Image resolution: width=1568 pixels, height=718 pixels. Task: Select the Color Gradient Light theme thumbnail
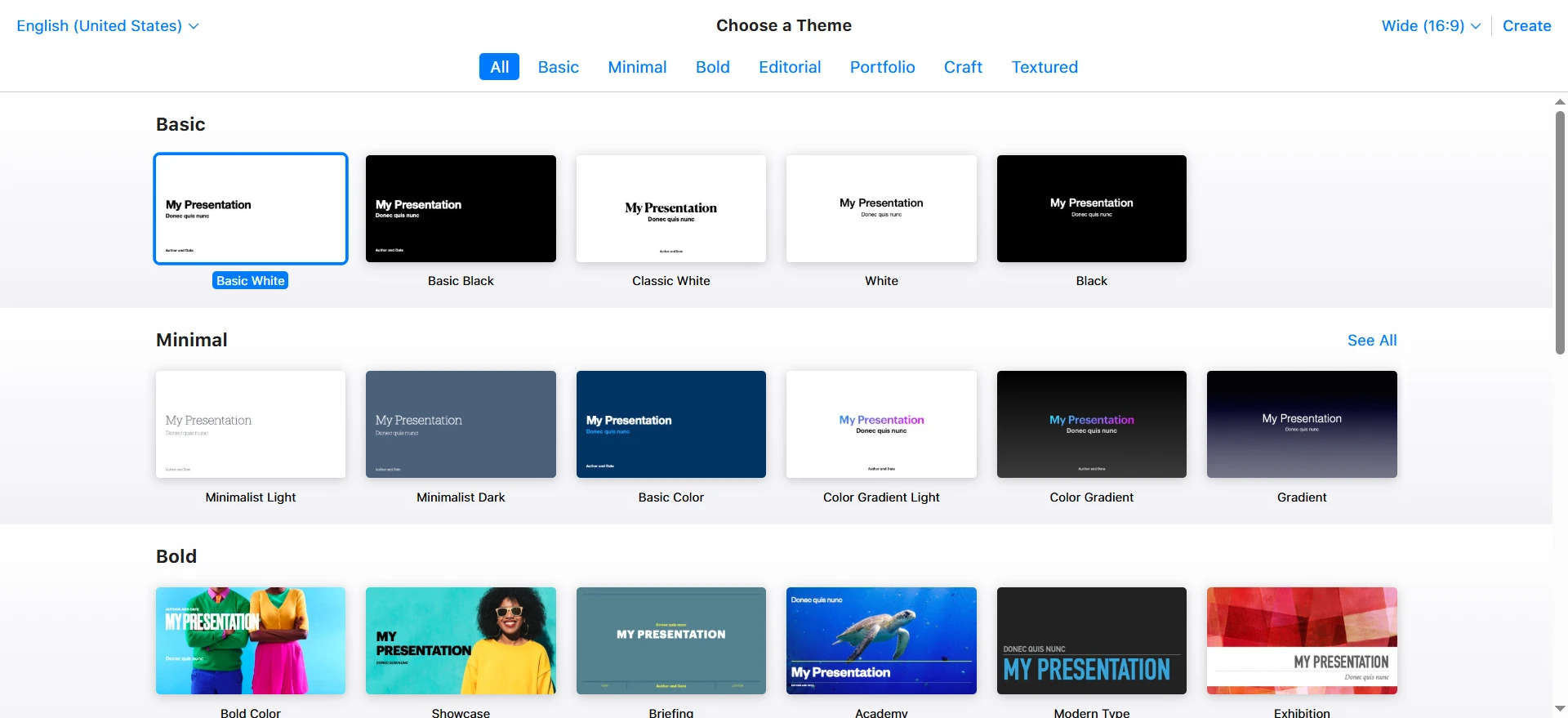click(881, 425)
